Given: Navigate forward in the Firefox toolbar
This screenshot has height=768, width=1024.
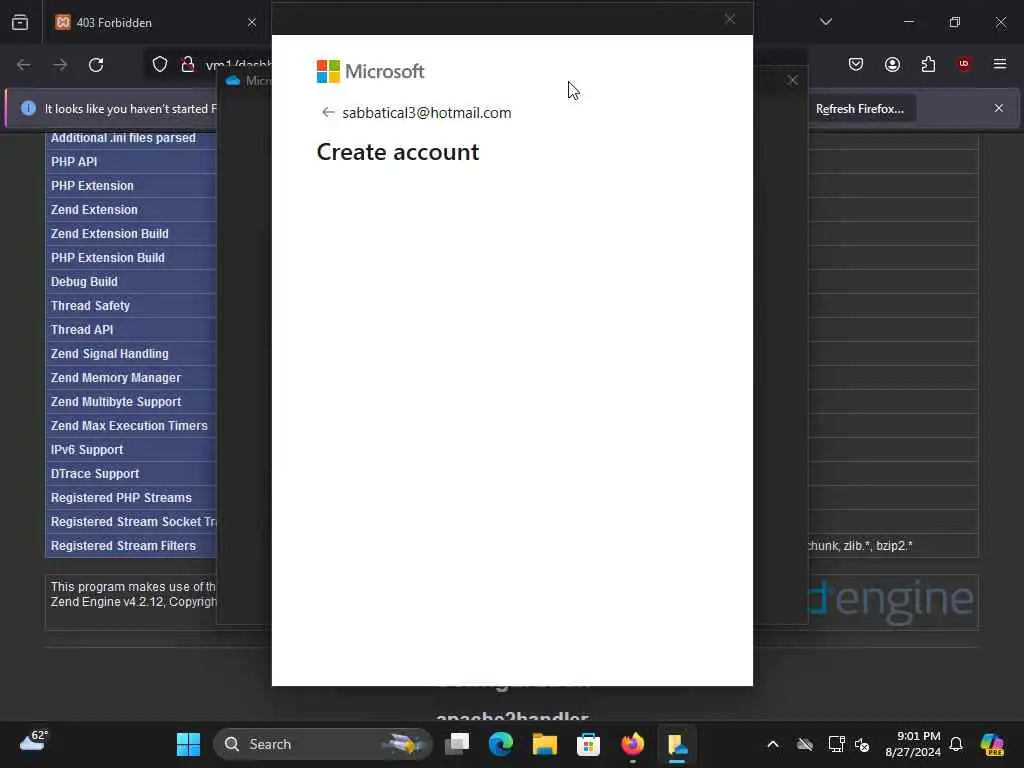Looking at the screenshot, I should [x=60, y=65].
